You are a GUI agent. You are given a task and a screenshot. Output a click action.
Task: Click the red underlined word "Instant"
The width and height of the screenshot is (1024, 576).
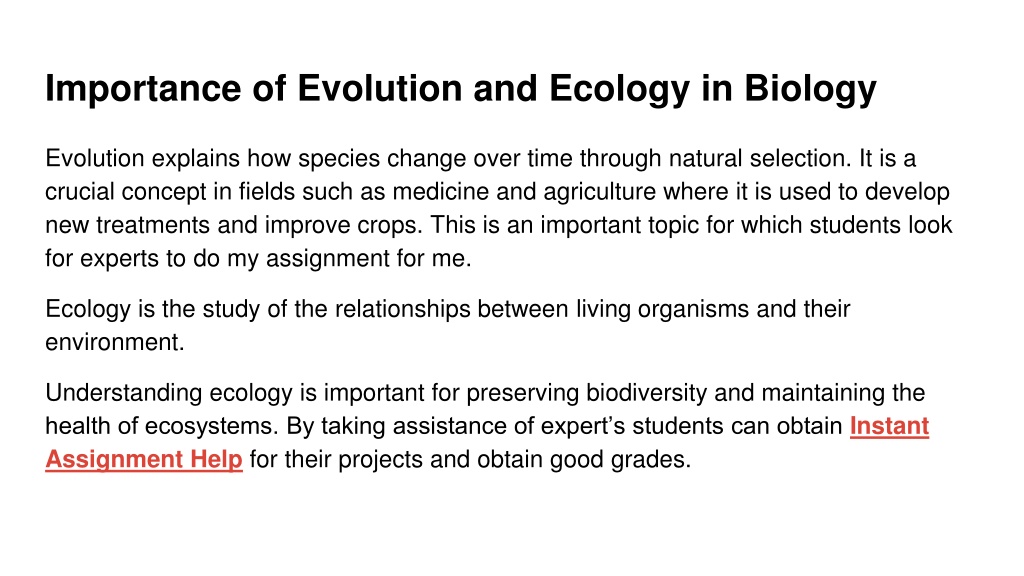(889, 426)
